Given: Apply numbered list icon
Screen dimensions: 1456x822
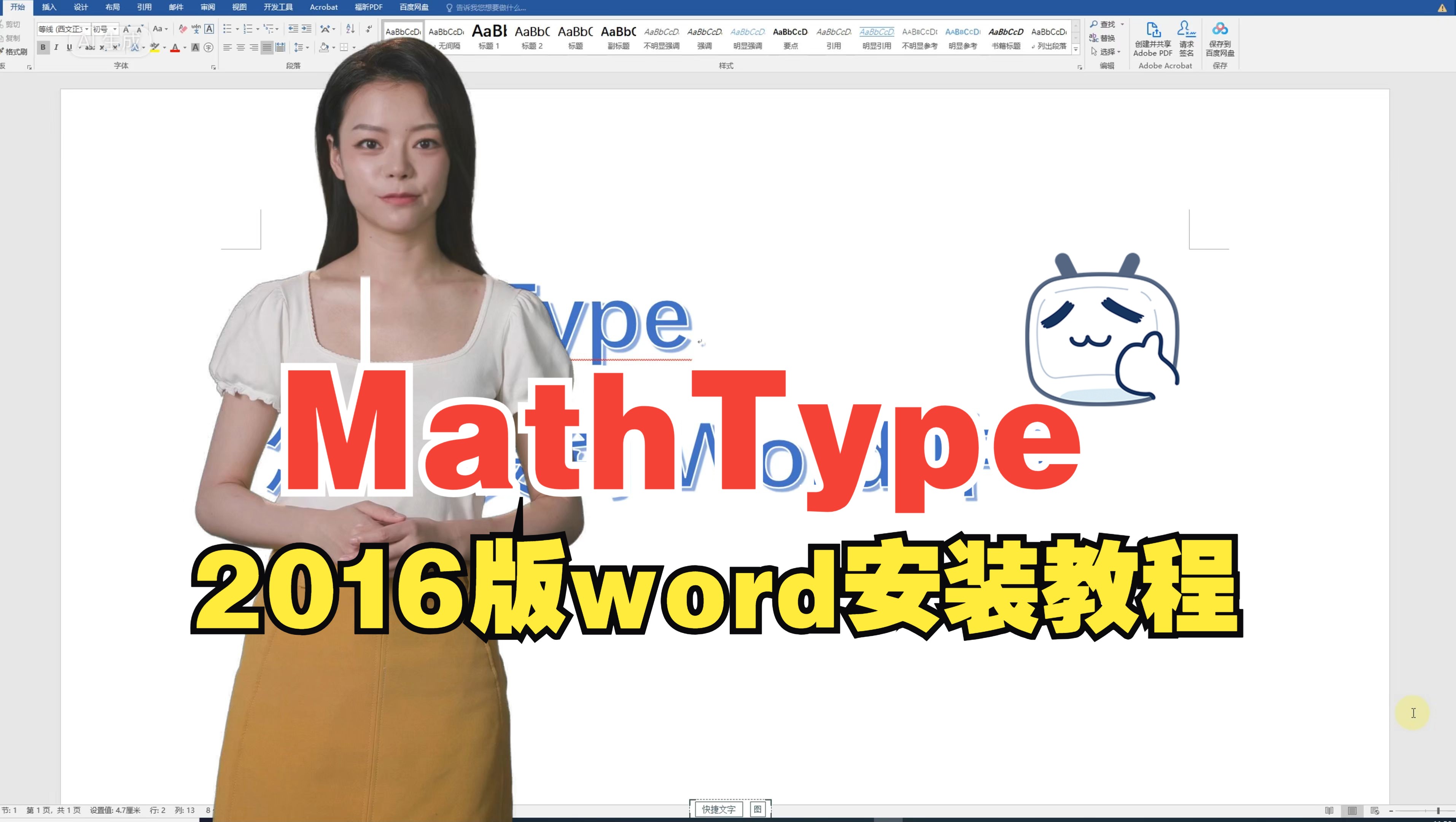Looking at the screenshot, I should (248, 29).
